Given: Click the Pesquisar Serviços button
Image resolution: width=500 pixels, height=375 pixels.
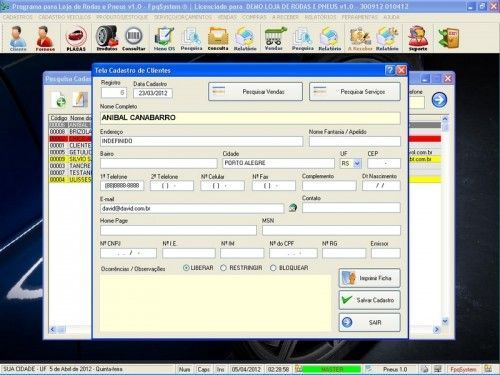Looking at the screenshot, I should point(355,92).
